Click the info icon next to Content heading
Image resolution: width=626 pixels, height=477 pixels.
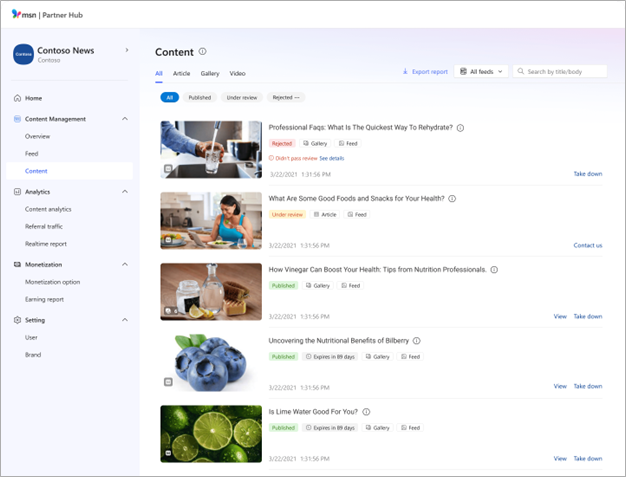203,51
